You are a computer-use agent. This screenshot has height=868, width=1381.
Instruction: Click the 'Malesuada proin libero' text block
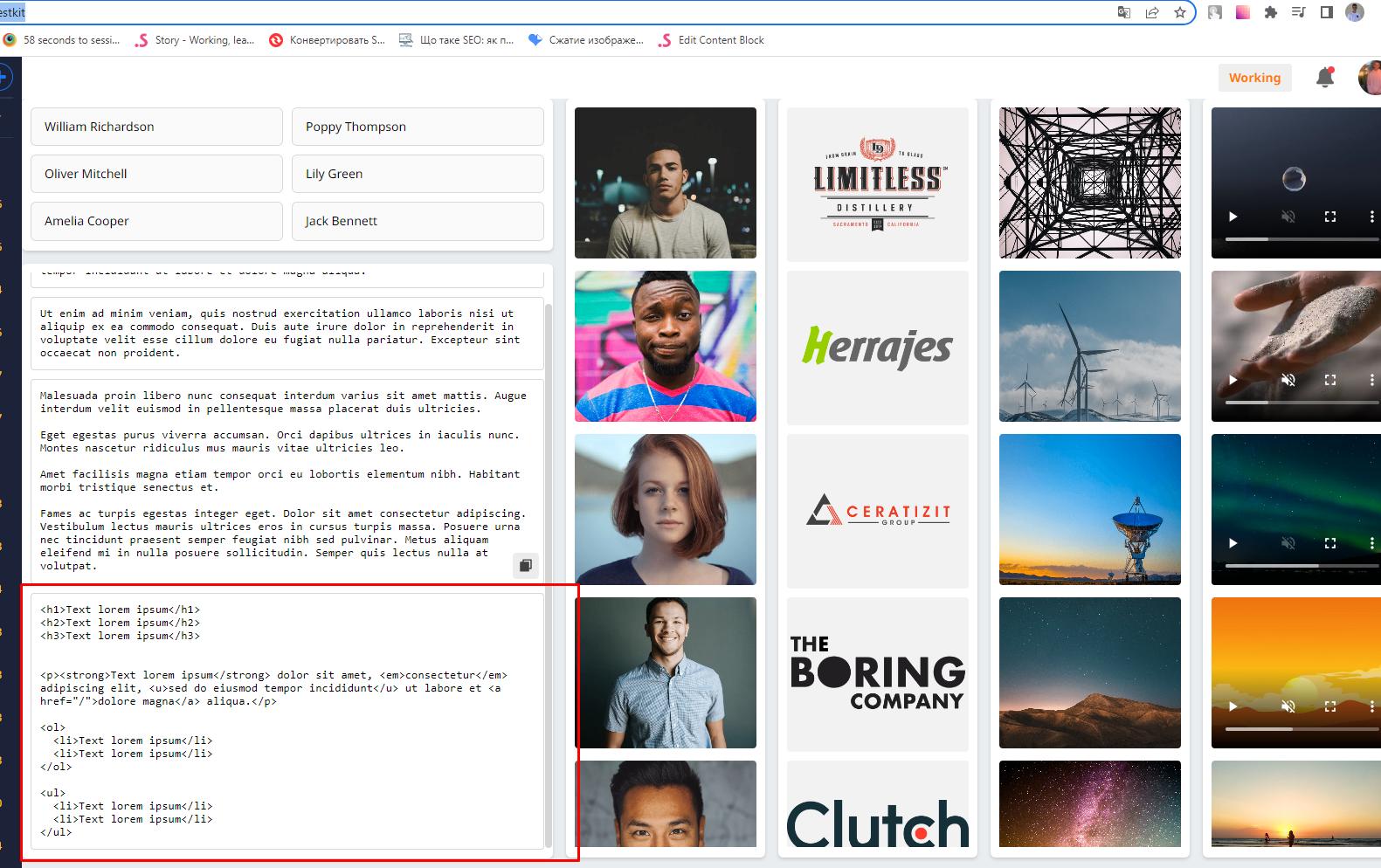(287, 480)
